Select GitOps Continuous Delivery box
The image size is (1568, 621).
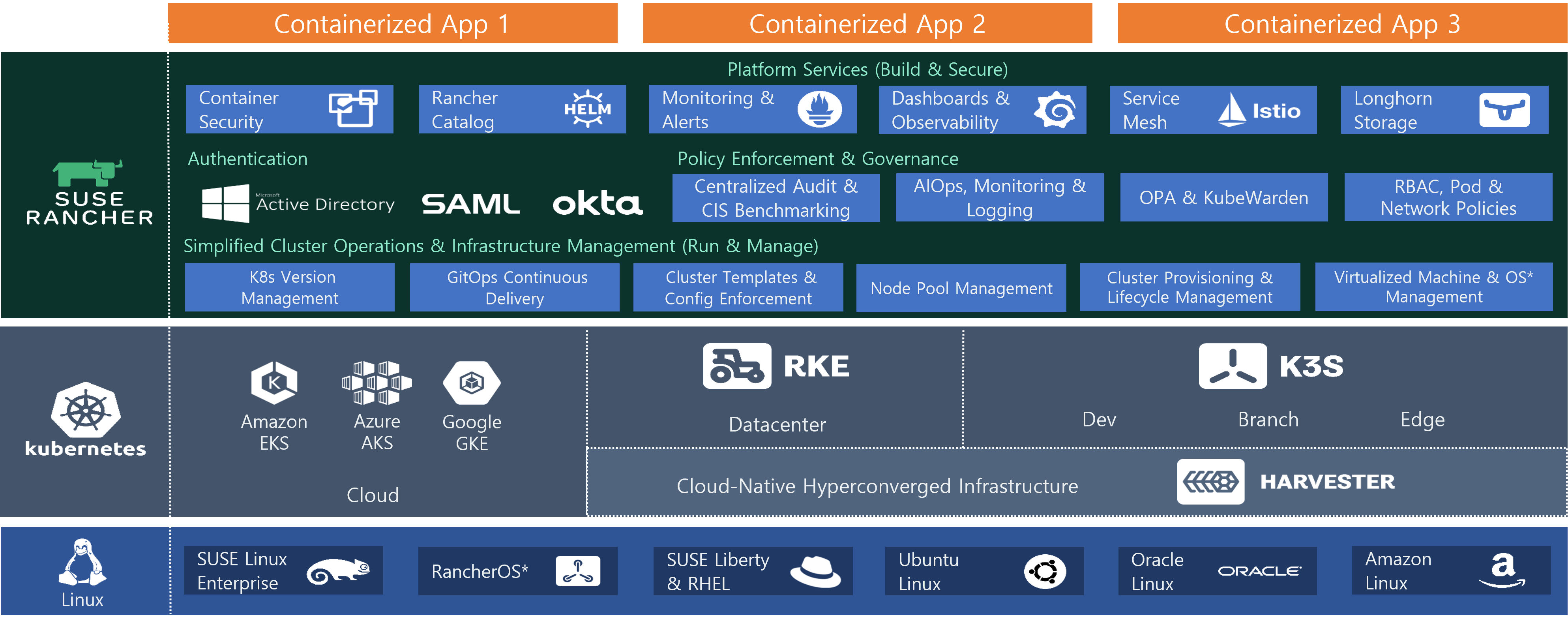(x=515, y=287)
